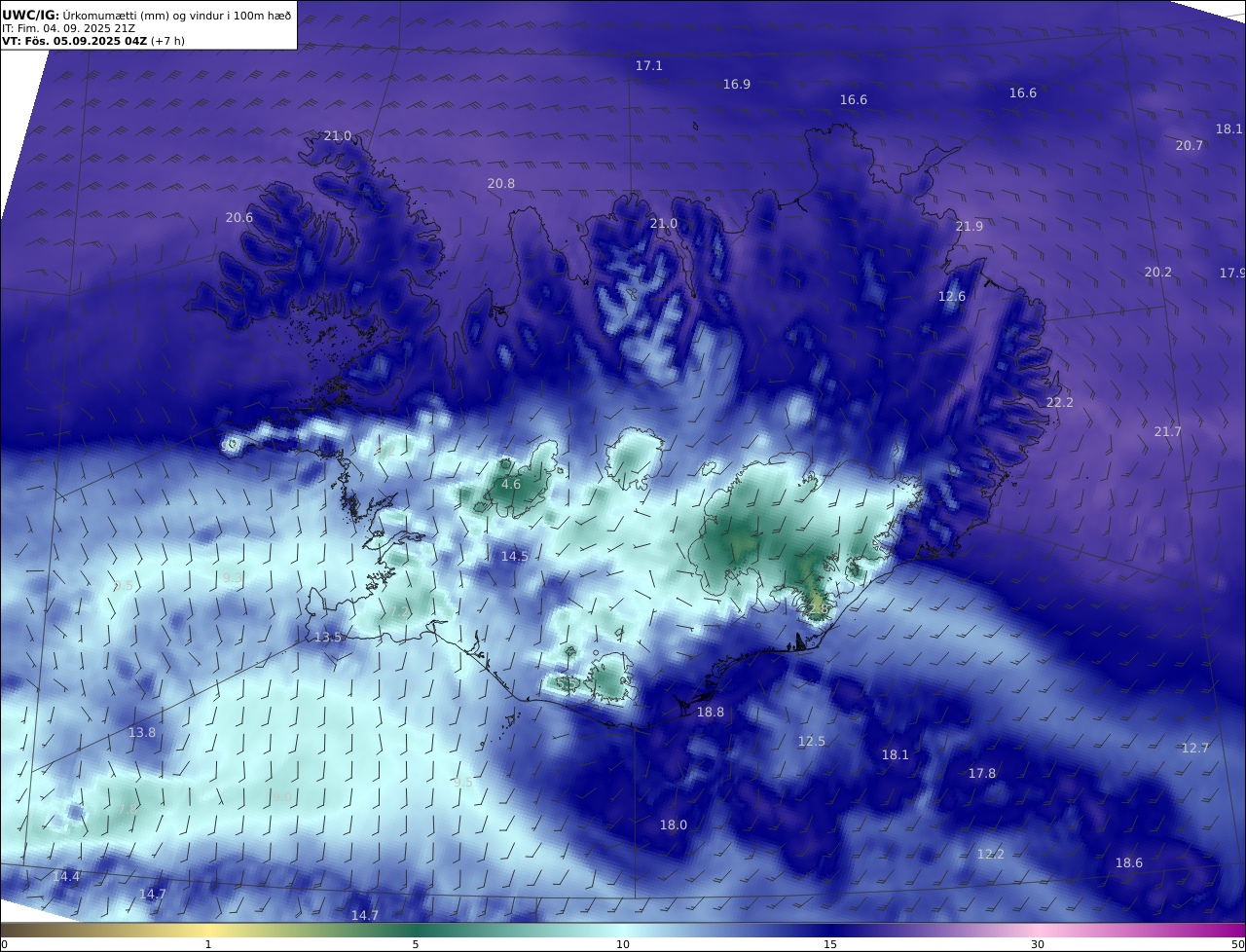1246x952 pixels.
Task: Click the 13.5 value label
Action: click(328, 638)
